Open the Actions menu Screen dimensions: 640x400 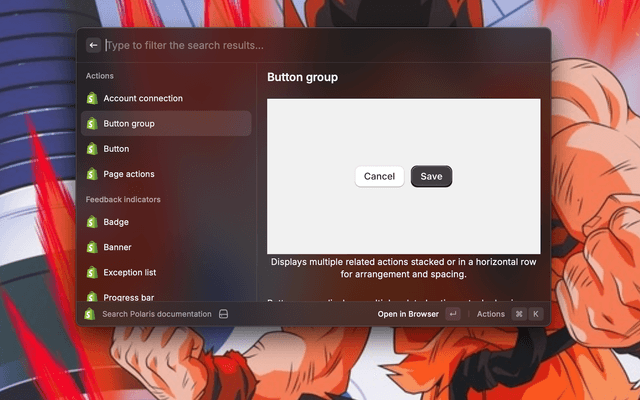tap(490, 314)
